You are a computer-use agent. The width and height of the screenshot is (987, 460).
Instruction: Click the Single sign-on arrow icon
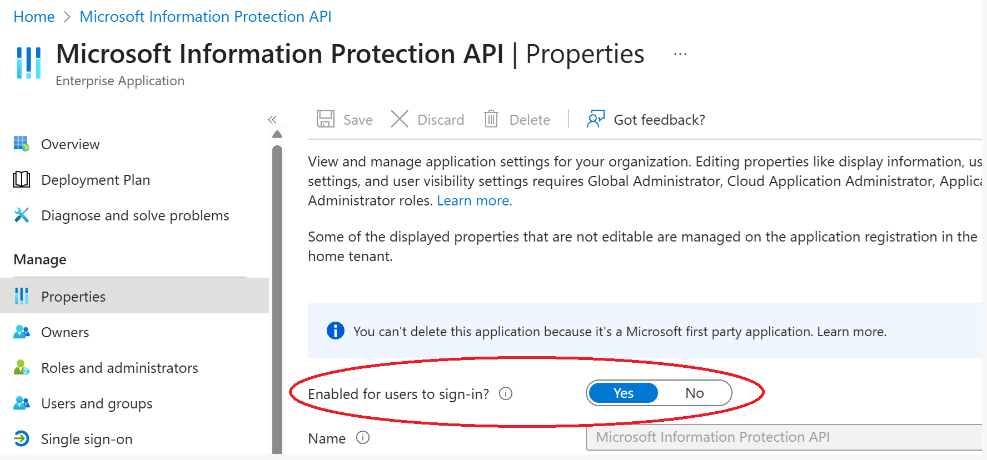point(21,439)
